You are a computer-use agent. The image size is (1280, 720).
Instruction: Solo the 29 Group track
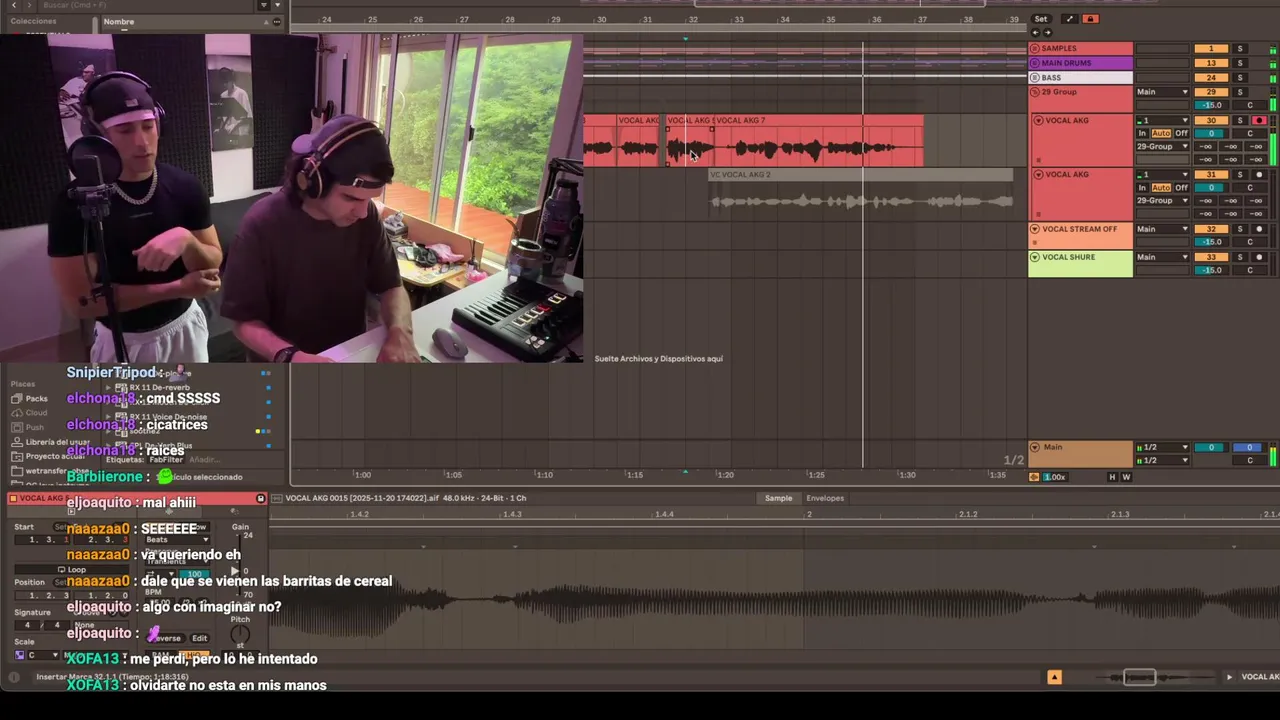click(x=1240, y=92)
